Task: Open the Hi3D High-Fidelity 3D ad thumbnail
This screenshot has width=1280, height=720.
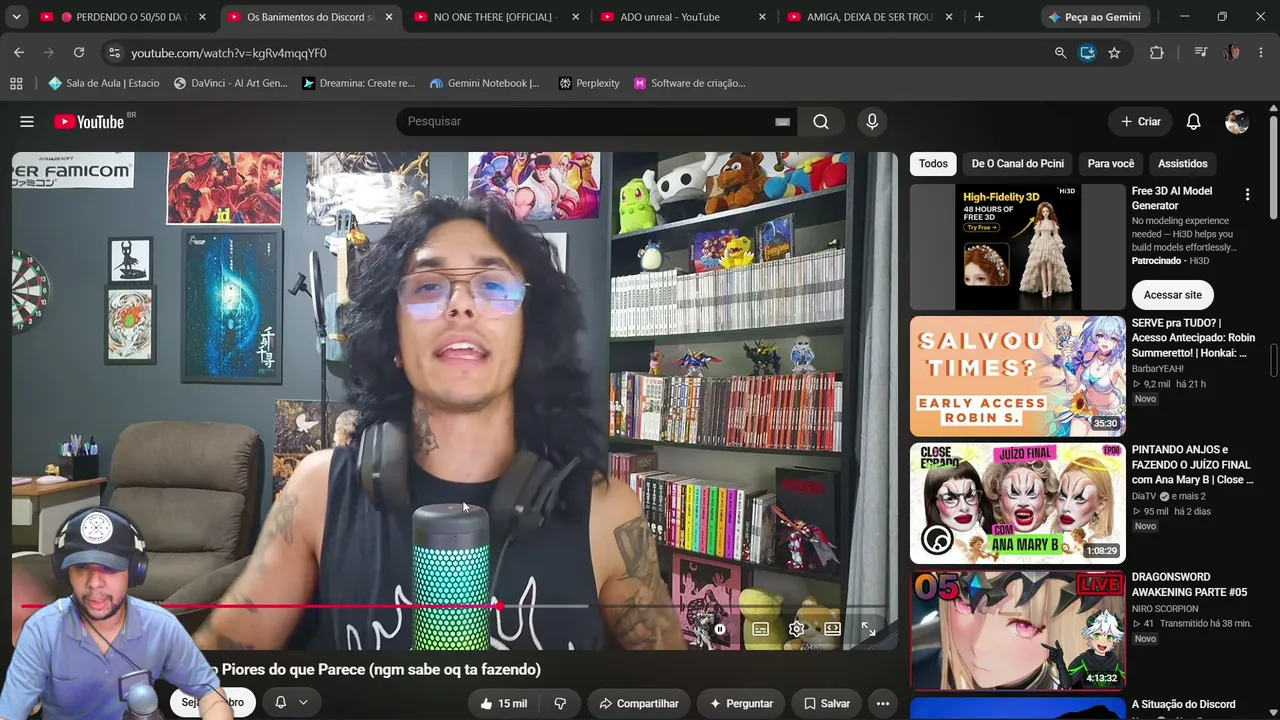Action: point(1017,247)
